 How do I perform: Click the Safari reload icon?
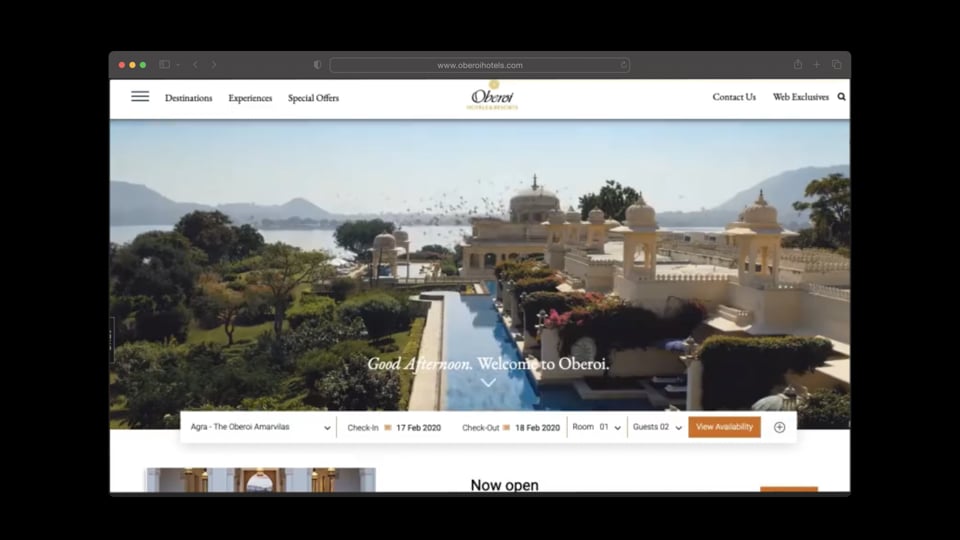coord(623,65)
